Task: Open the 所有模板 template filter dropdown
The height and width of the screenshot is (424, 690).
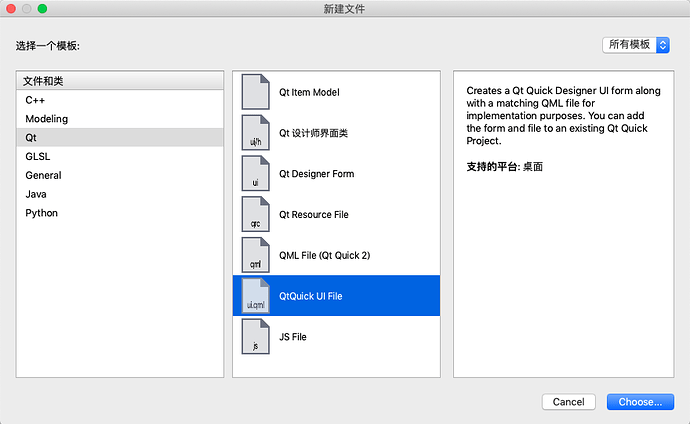Action: (636, 45)
